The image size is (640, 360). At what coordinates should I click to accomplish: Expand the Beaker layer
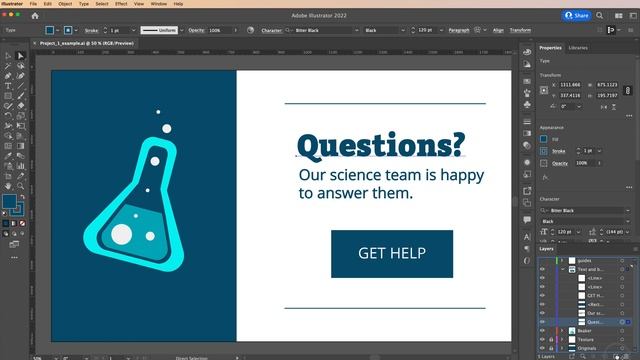[562, 331]
